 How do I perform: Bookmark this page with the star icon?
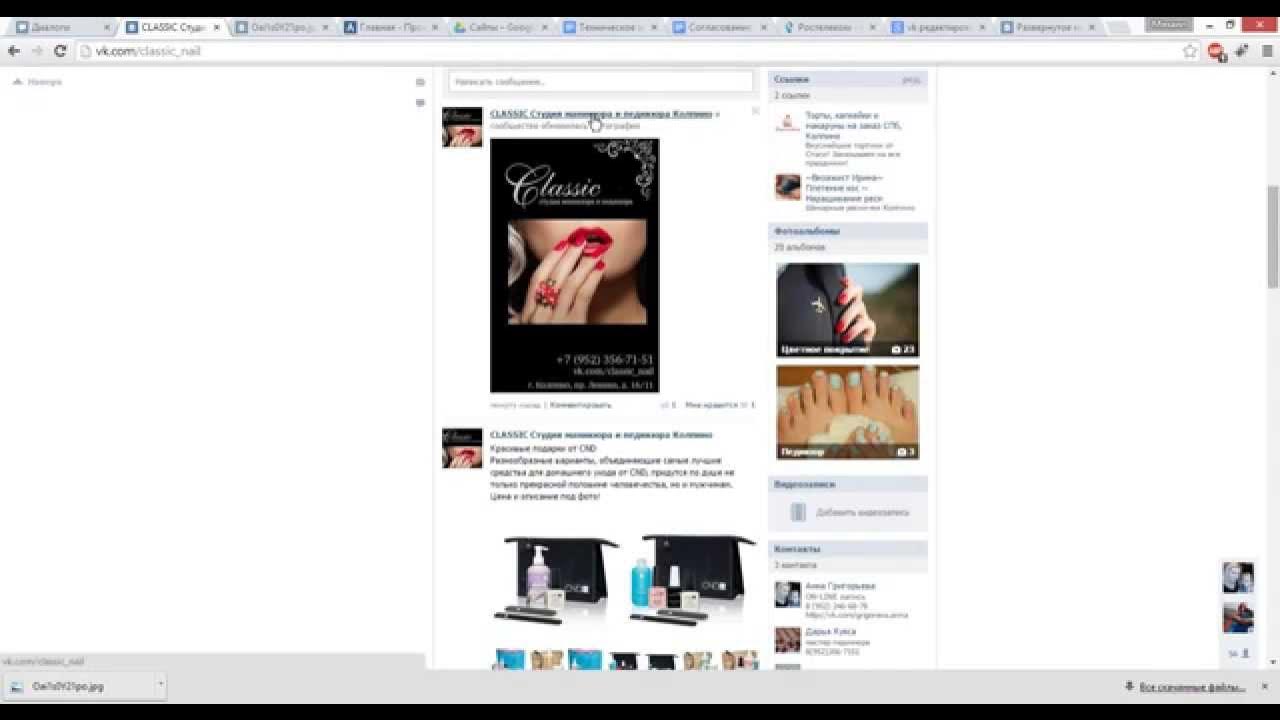point(1190,51)
